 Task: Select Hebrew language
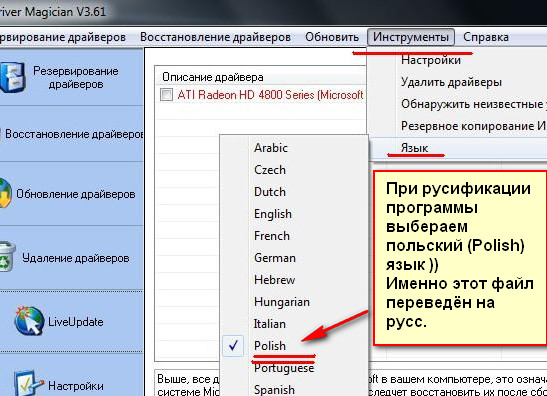tap(275, 280)
